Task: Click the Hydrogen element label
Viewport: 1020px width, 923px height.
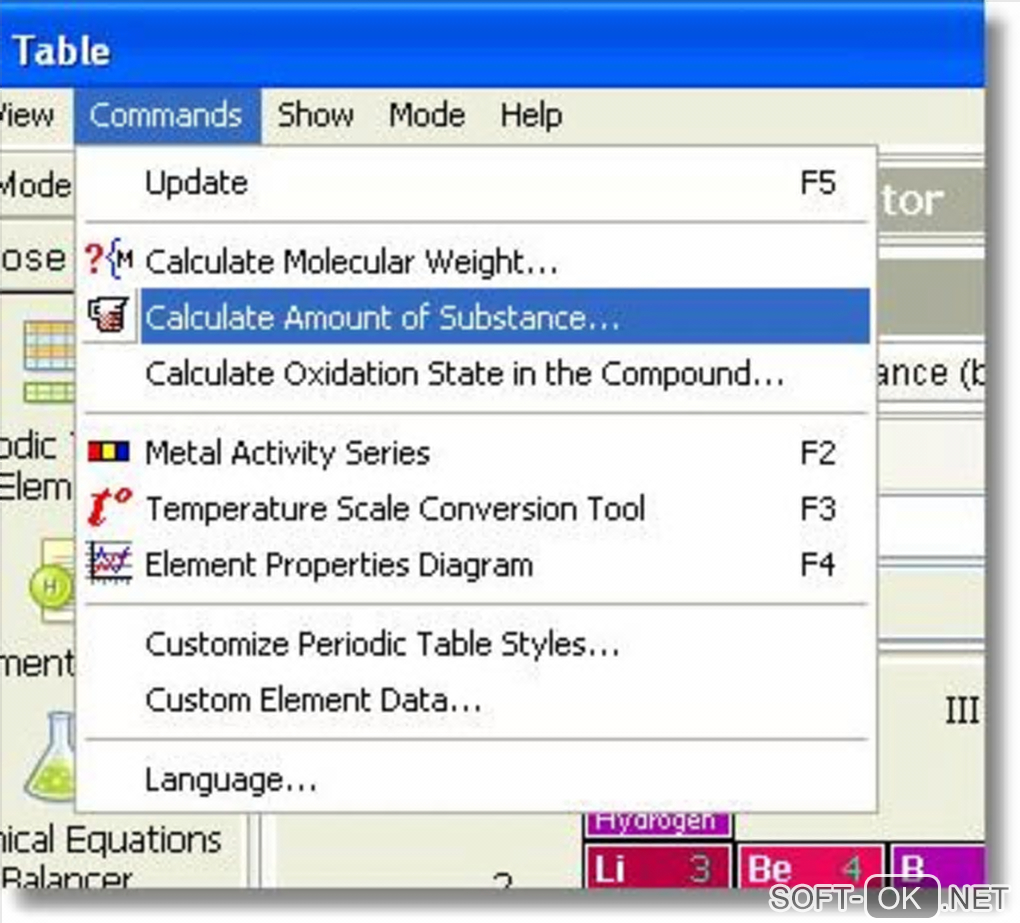Action: point(657,821)
